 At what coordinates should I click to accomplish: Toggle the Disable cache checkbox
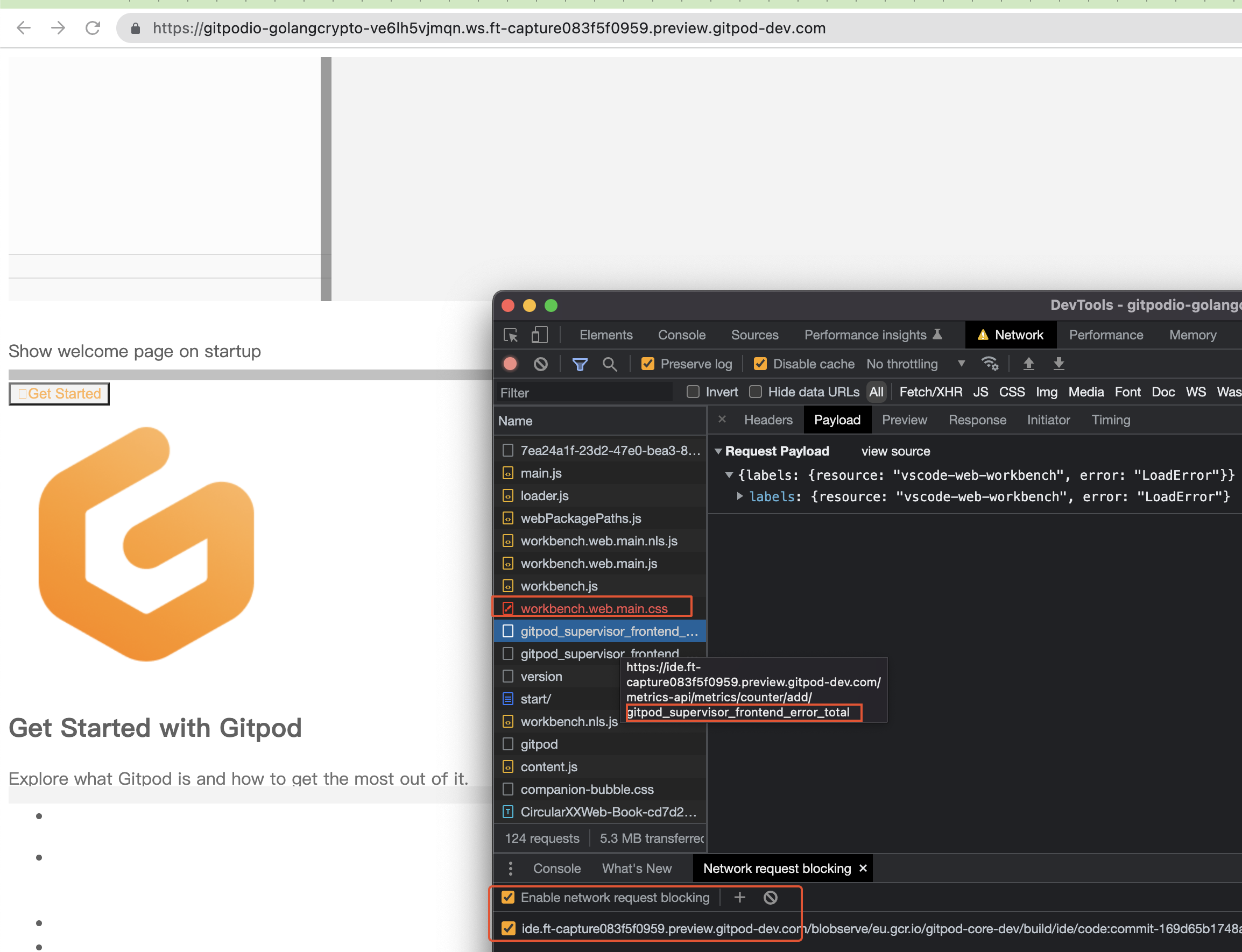click(760, 364)
